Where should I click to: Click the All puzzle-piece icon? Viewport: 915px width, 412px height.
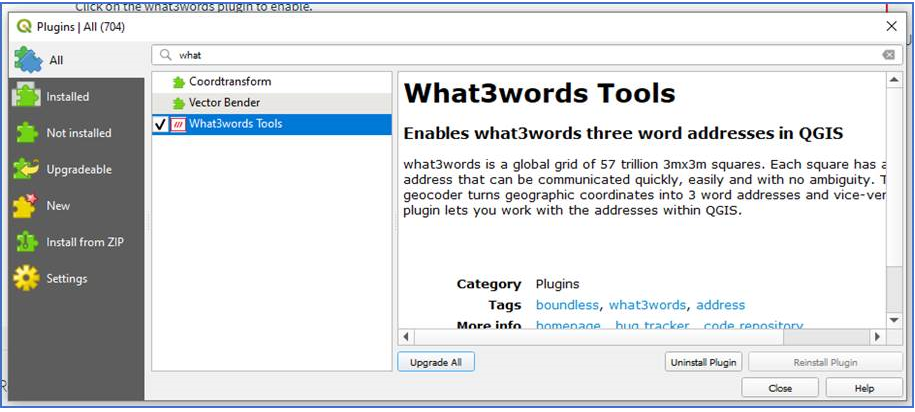pyautogui.click(x=27, y=60)
